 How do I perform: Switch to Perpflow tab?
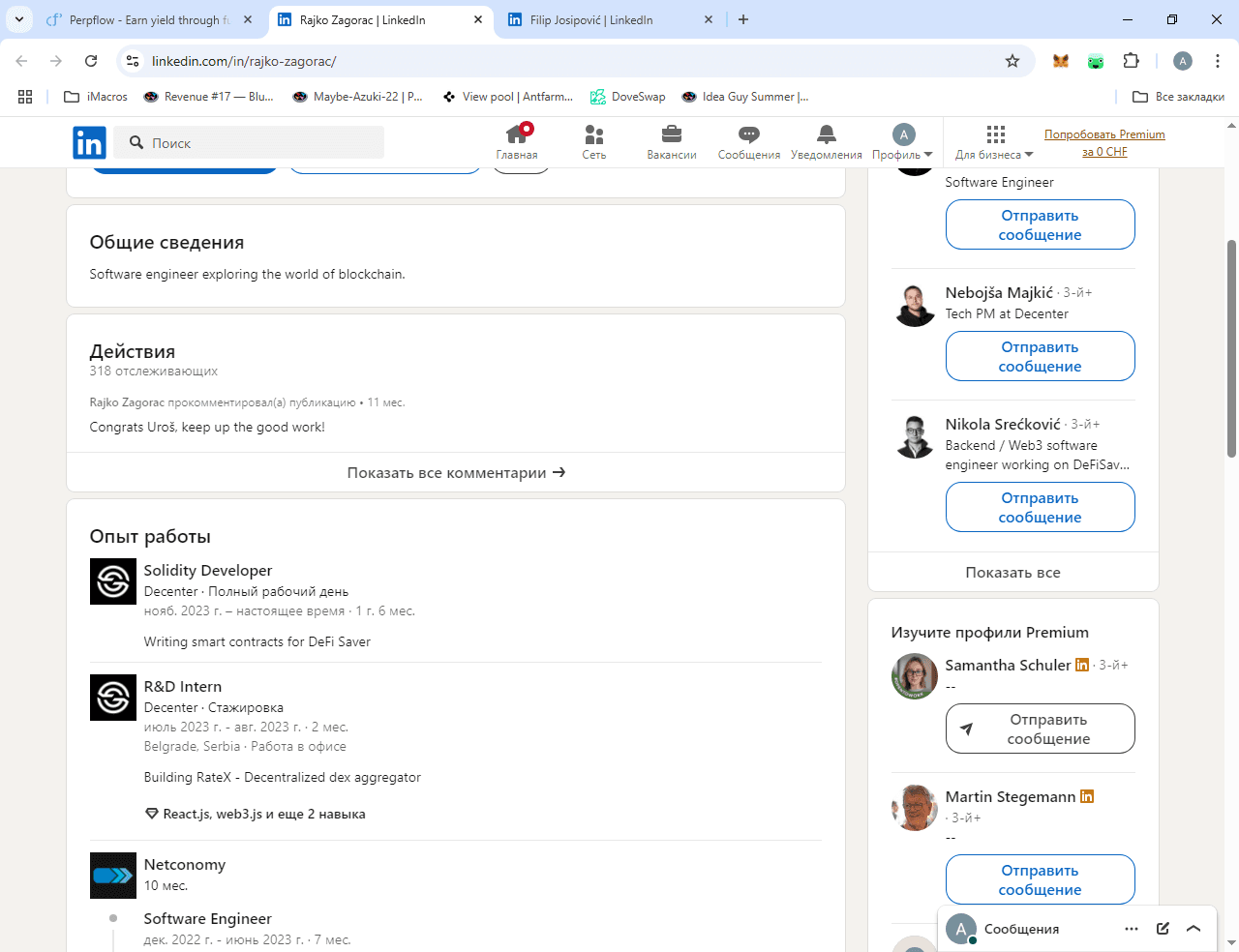150,19
